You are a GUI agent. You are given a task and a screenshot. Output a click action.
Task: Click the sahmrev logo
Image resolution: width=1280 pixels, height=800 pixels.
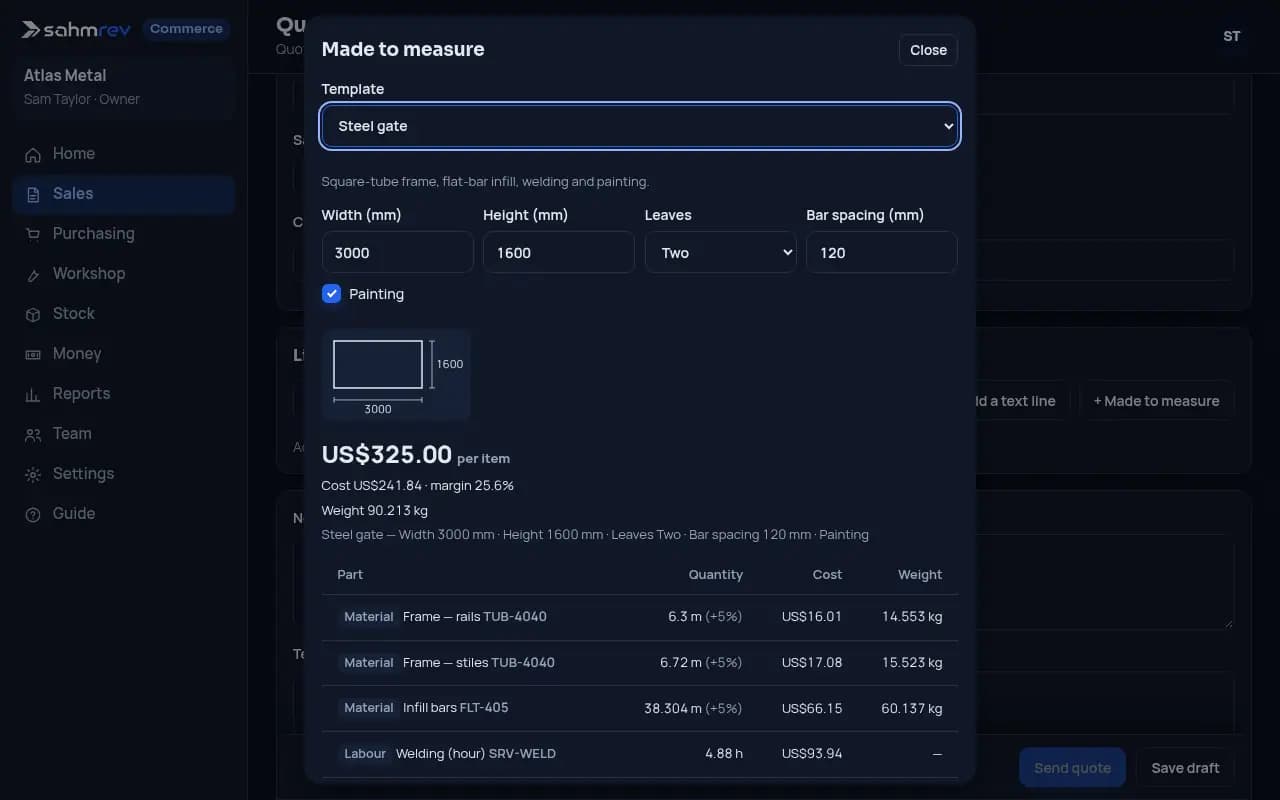76,29
